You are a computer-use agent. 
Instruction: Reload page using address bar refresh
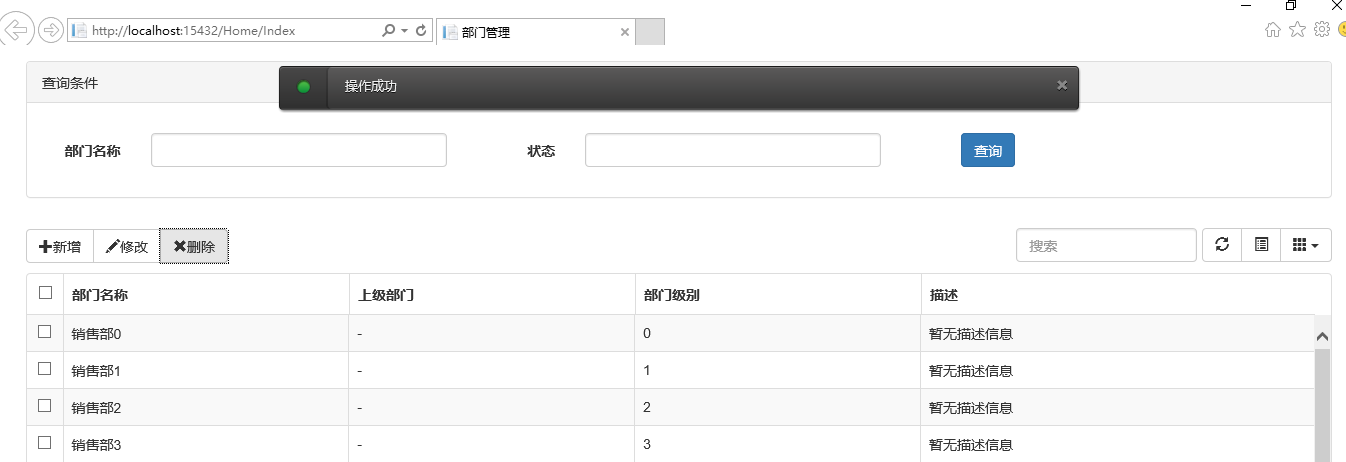tap(421, 31)
